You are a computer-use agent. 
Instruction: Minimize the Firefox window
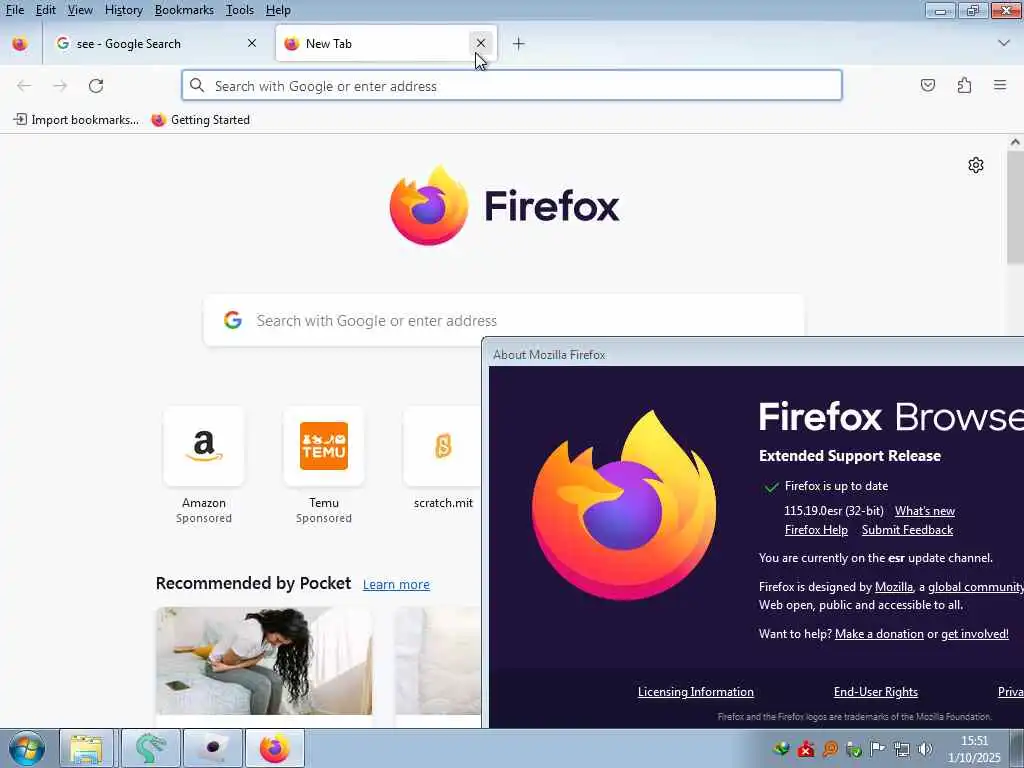pos(940,10)
